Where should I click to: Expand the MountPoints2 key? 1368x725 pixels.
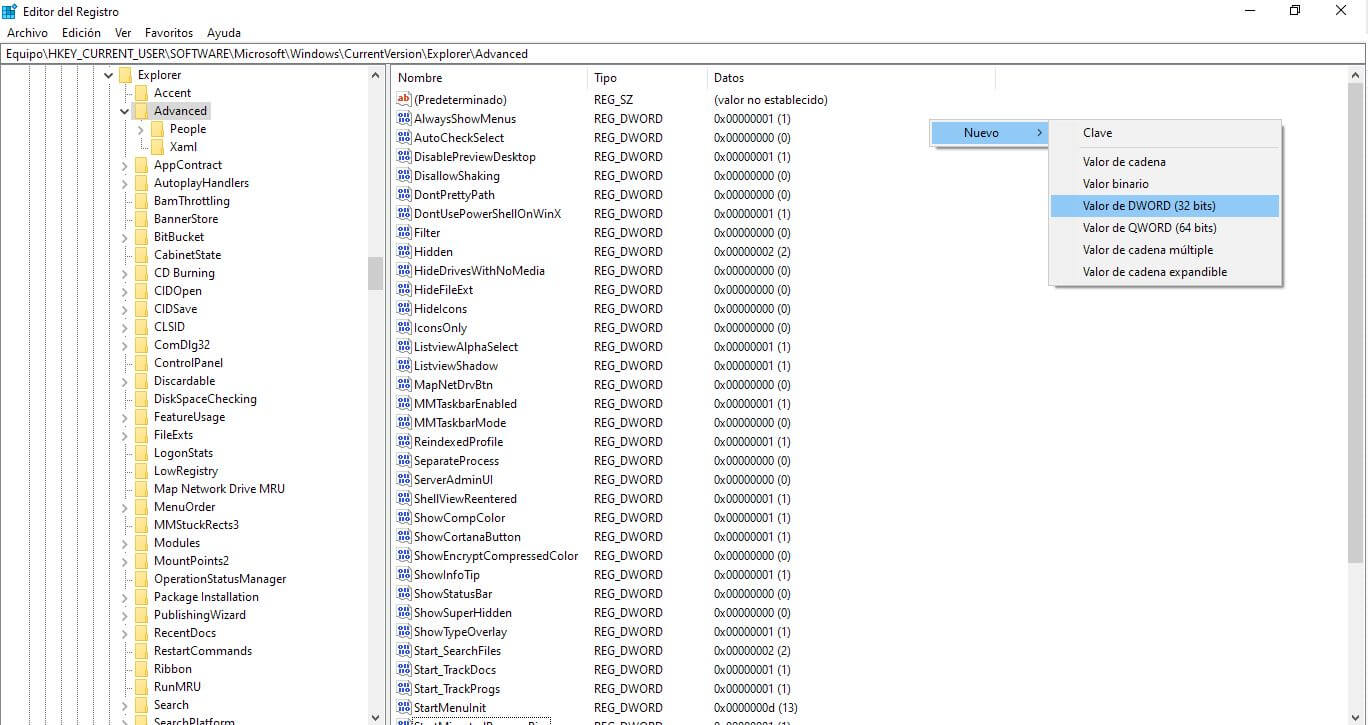[x=124, y=561]
